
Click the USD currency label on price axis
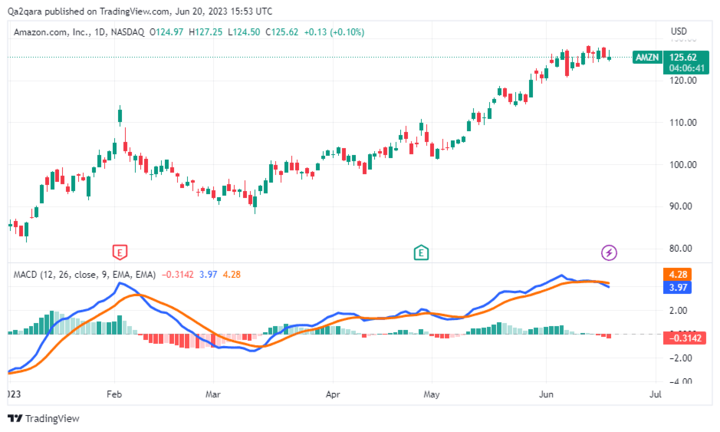tap(679, 31)
